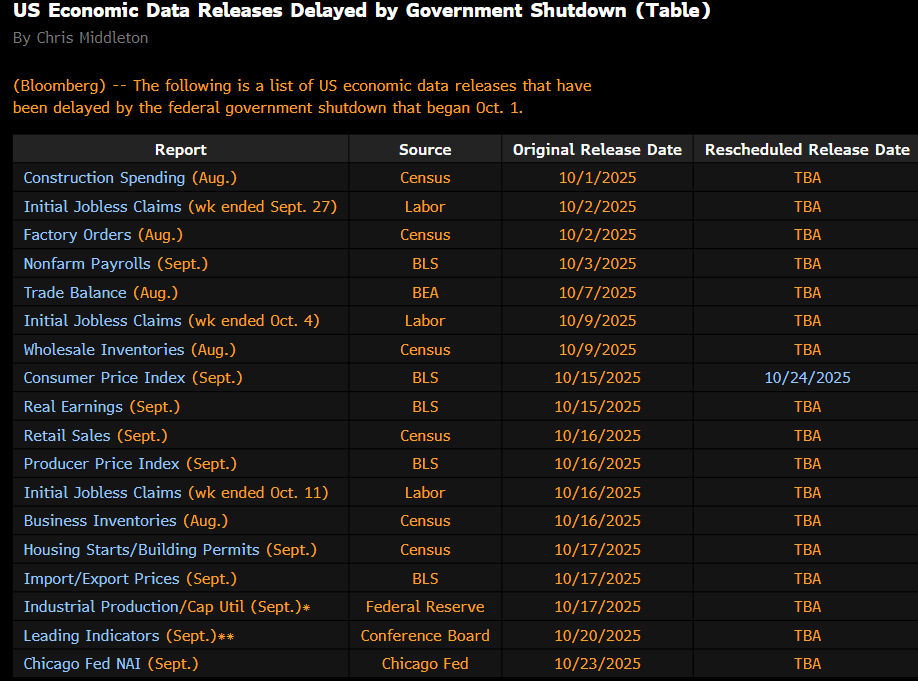918x681 pixels.
Task: Click Initial Jobless Claims week ended Oct. 4
Action: click(104, 321)
